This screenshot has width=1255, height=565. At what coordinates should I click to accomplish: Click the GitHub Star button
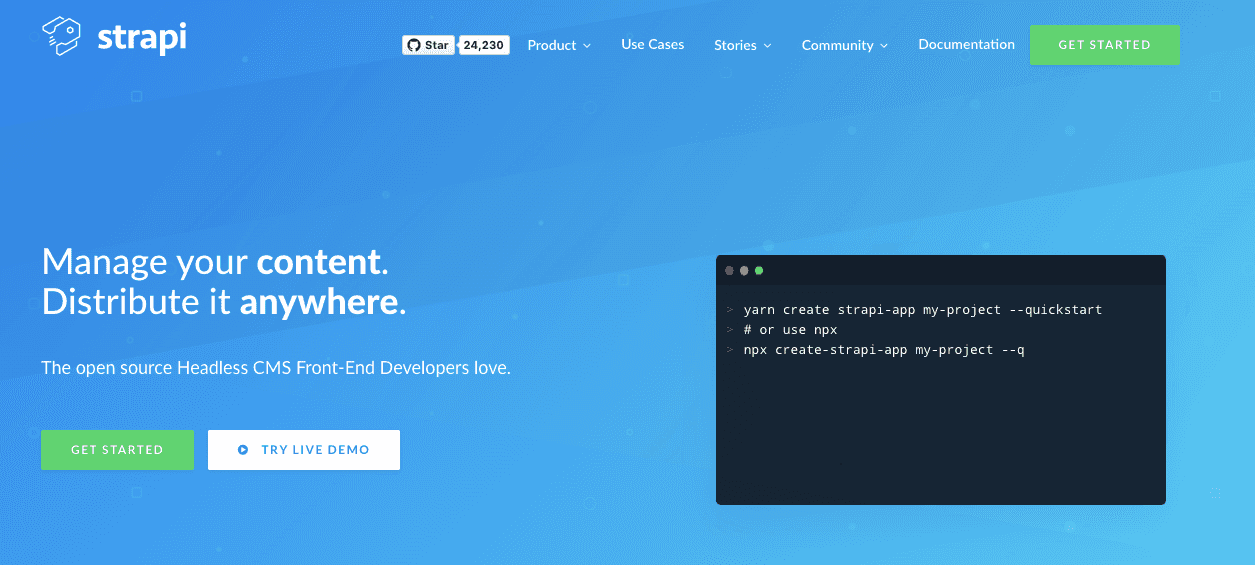point(428,45)
